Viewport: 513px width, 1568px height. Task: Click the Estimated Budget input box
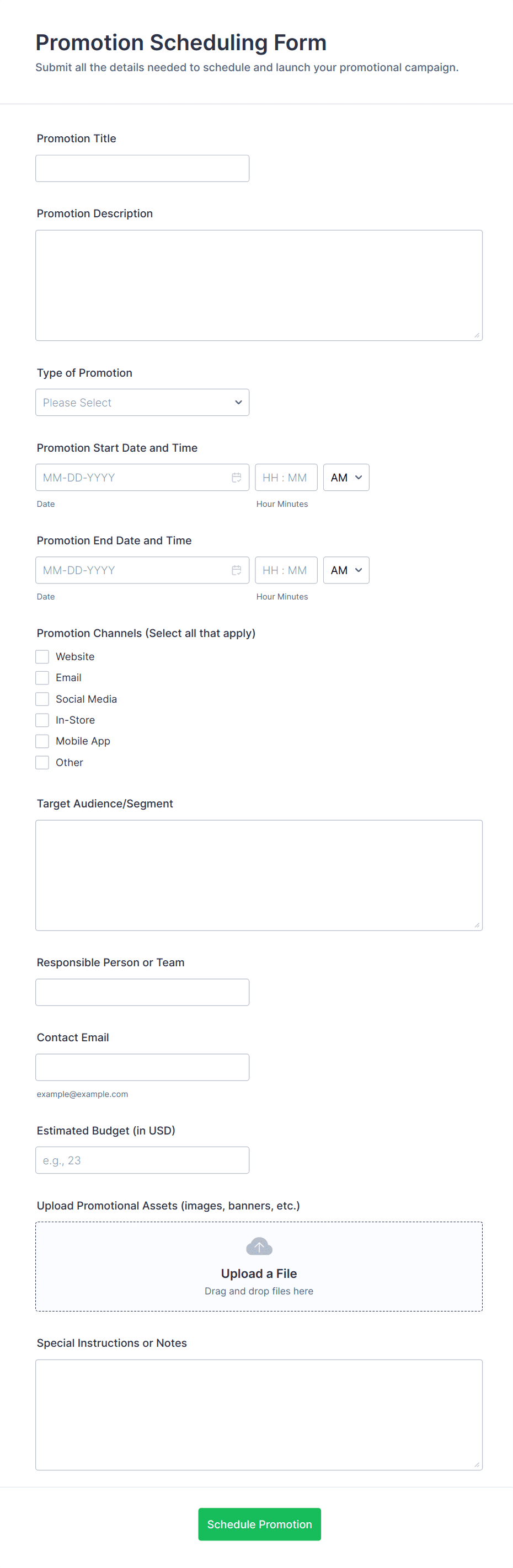tap(142, 1159)
